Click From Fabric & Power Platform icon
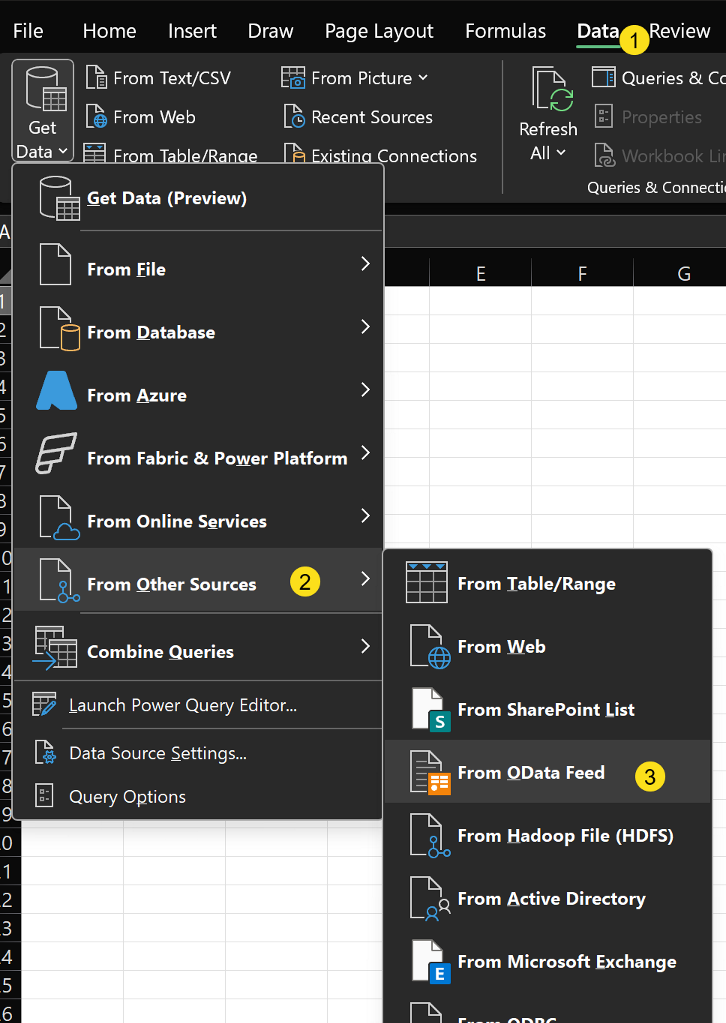This screenshot has height=1023, width=726. (55, 453)
